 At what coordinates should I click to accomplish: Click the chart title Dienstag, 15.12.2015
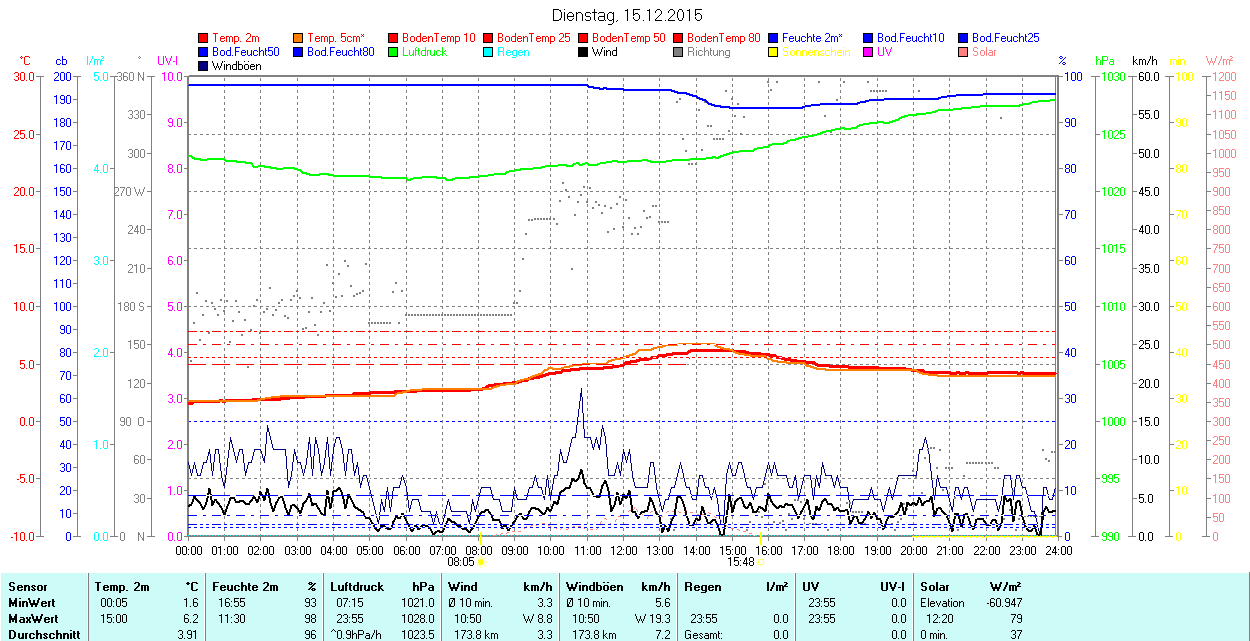click(x=627, y=15)
